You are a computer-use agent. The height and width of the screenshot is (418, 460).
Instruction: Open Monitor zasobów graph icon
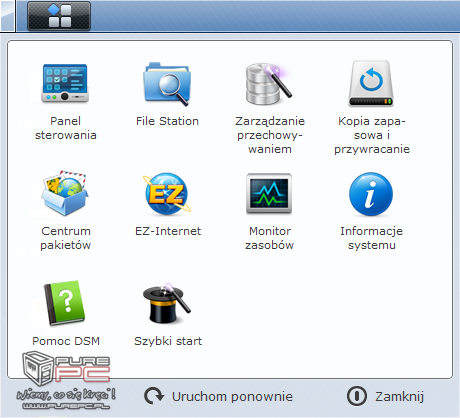coord(269,193)
